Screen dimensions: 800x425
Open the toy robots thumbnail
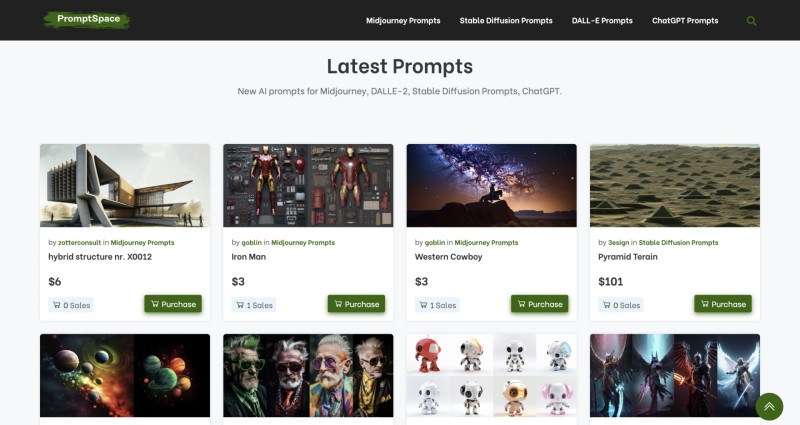click(x=492, y=376)
